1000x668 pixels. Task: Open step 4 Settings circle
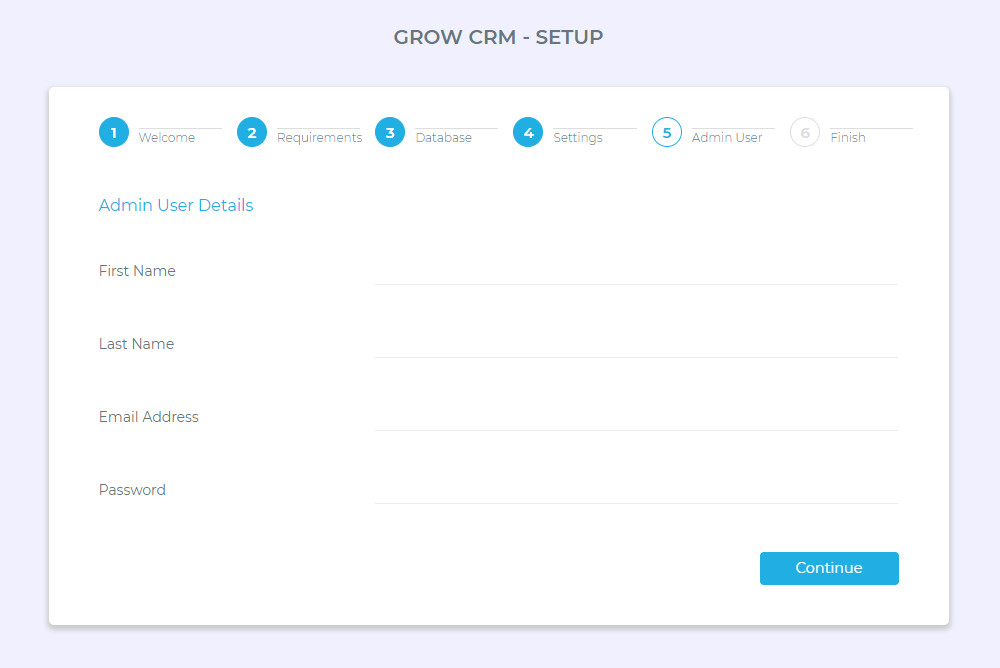pyautogui.click(x=528, y=132)
